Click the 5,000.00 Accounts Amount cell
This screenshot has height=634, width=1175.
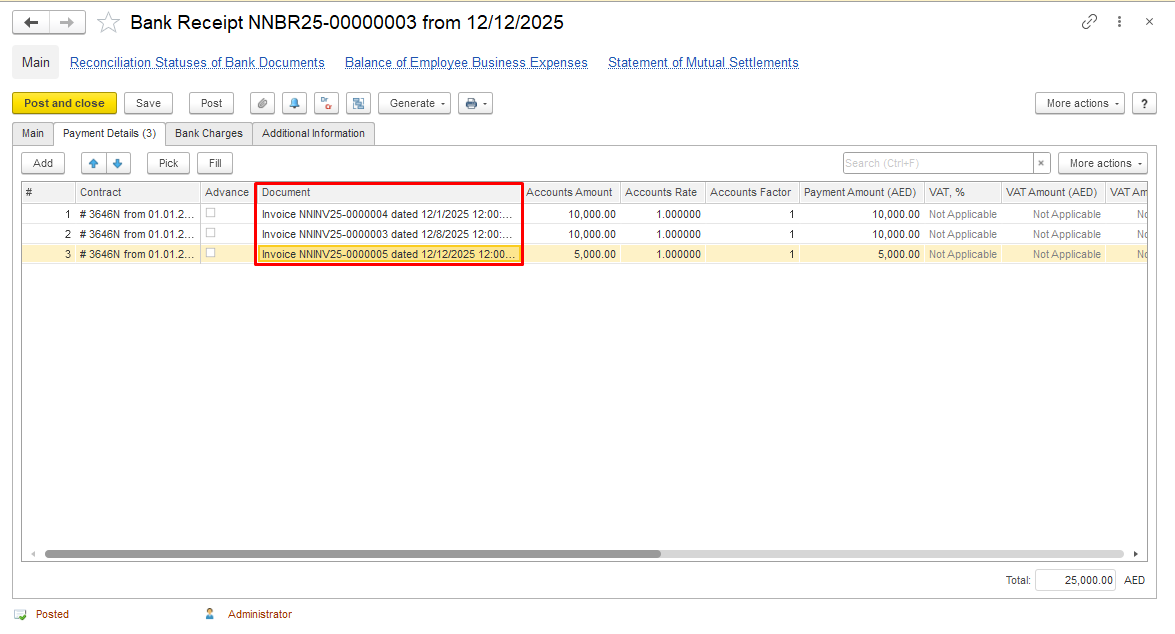pos(570,255)
